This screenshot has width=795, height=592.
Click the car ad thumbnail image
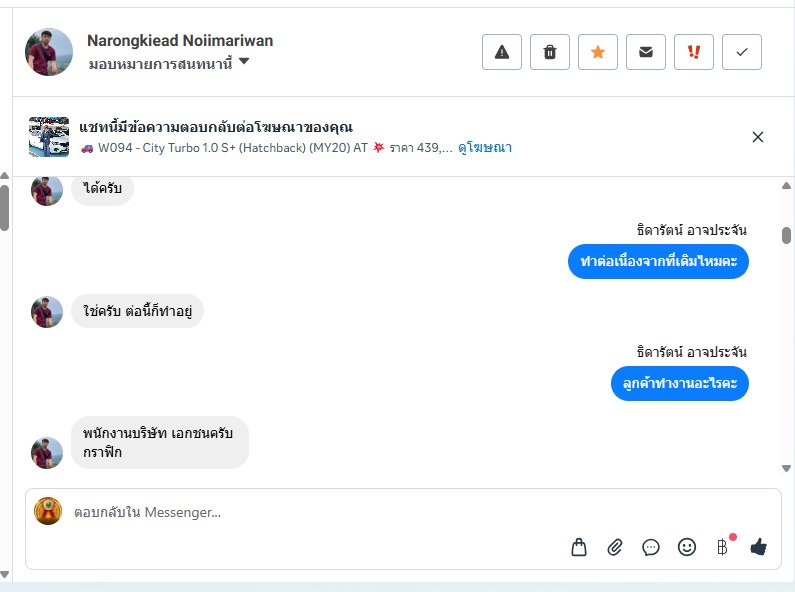[x=49, y=137]
